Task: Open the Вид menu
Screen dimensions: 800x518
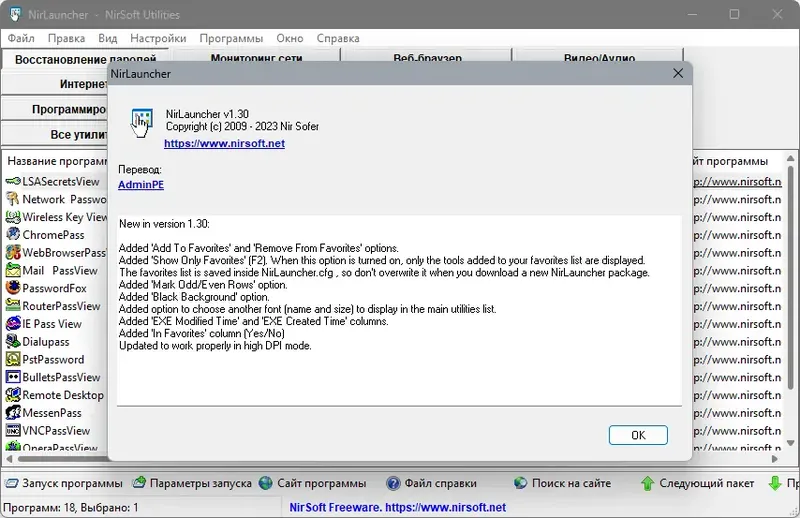Action: click(x=108, y=38)
